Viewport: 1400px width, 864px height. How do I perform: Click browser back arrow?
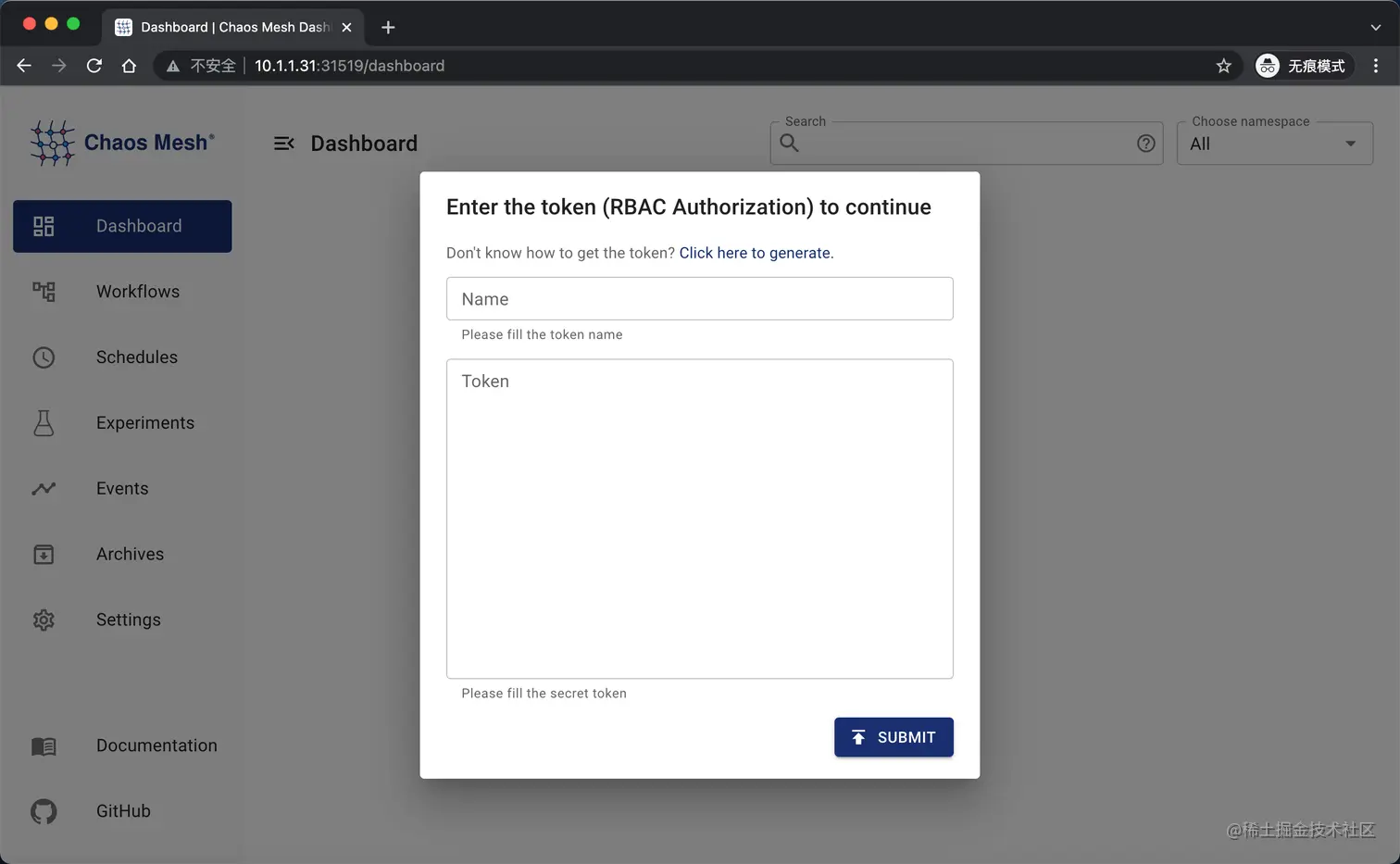(x=24, y=66)
